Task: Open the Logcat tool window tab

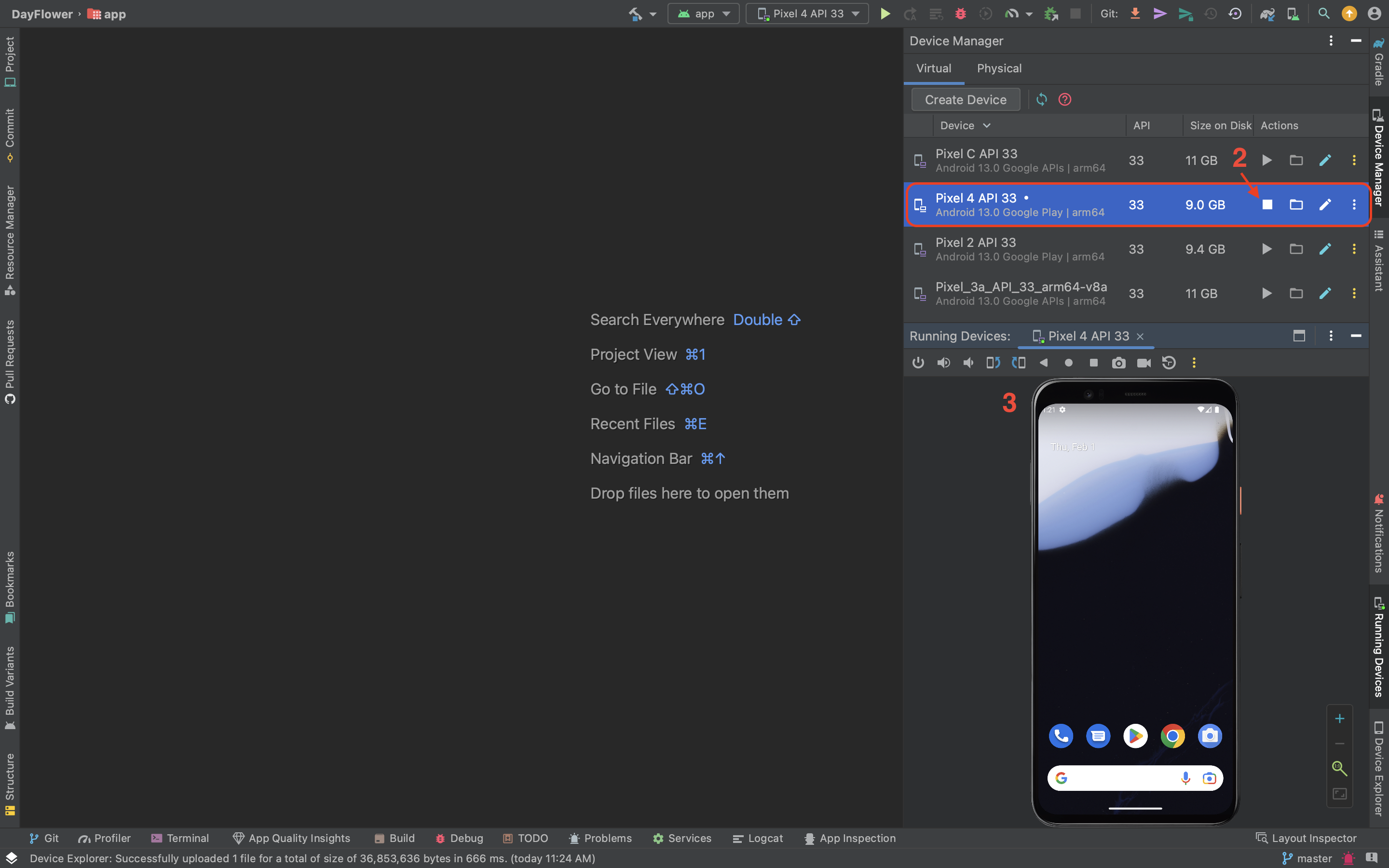Action: click(758, 838)
